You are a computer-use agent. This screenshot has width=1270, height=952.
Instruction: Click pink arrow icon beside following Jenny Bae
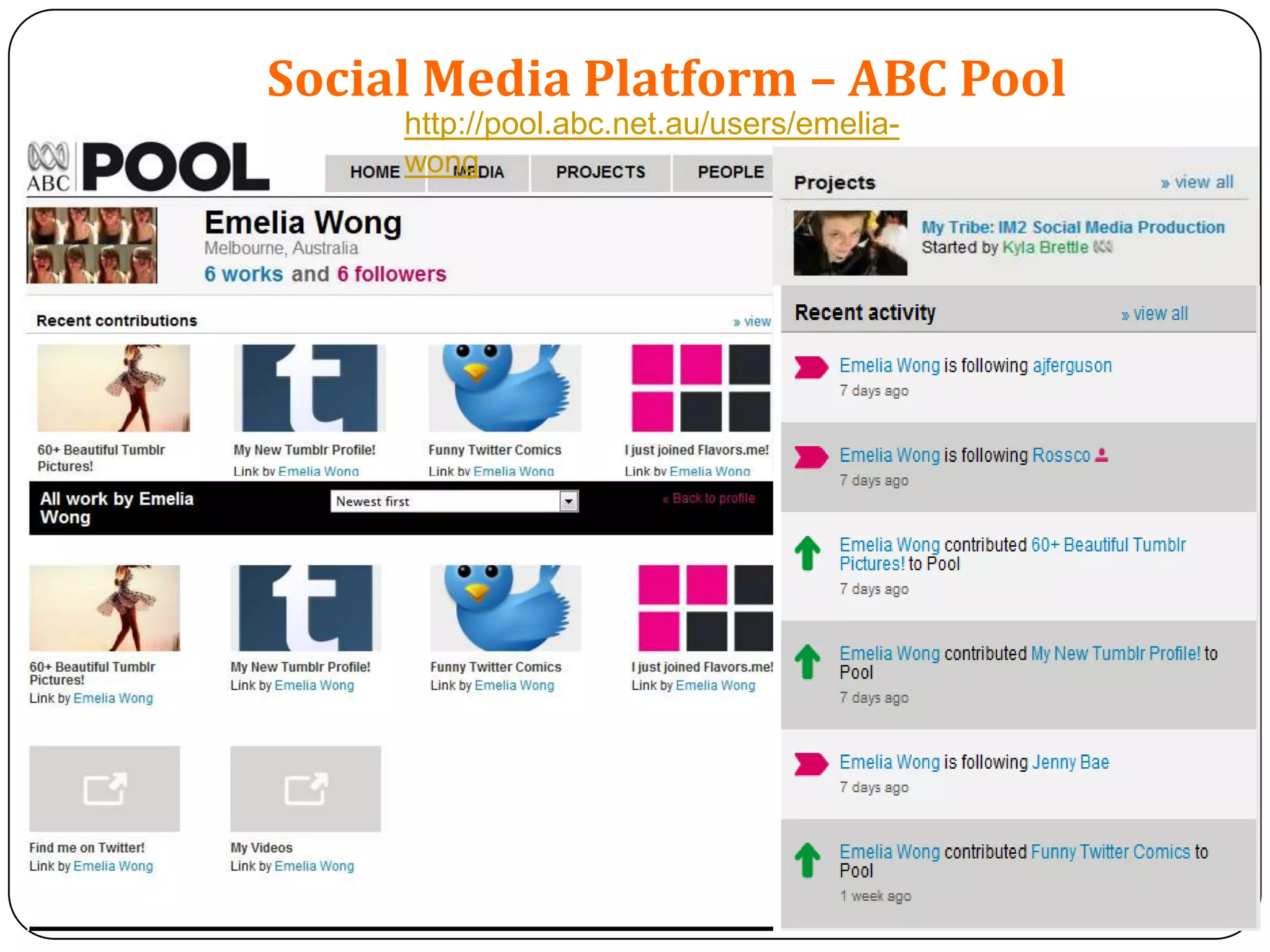pyautogui.click(x=811, y=764)
